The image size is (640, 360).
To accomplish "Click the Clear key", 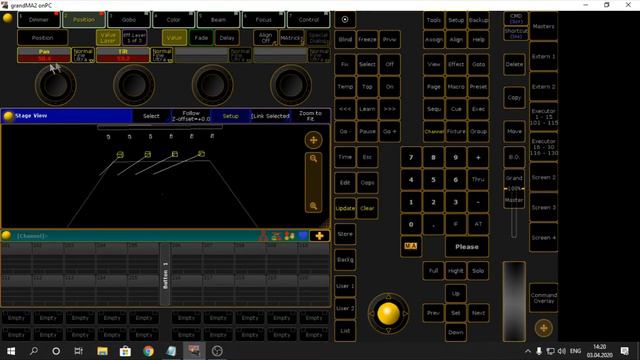I will 367,208.
